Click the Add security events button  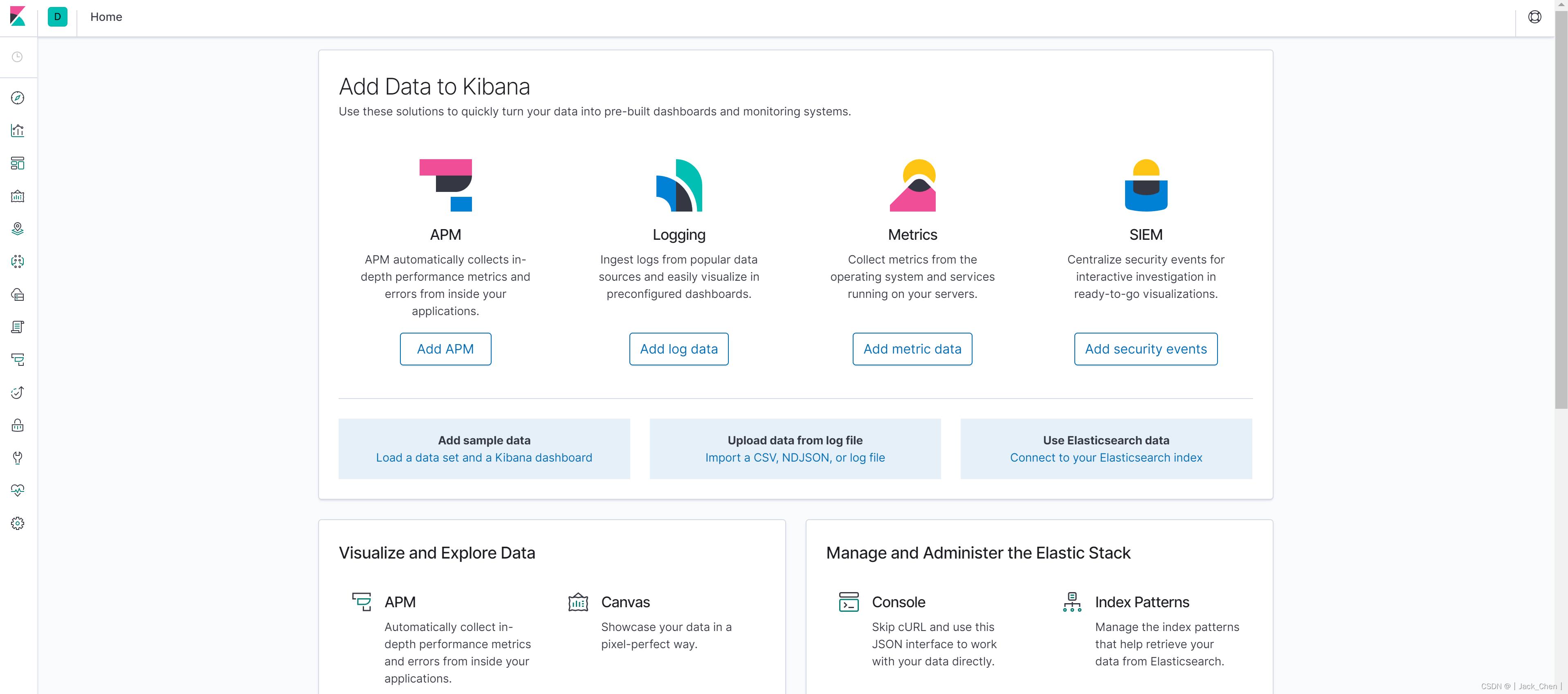click(x=1146, y=349)
